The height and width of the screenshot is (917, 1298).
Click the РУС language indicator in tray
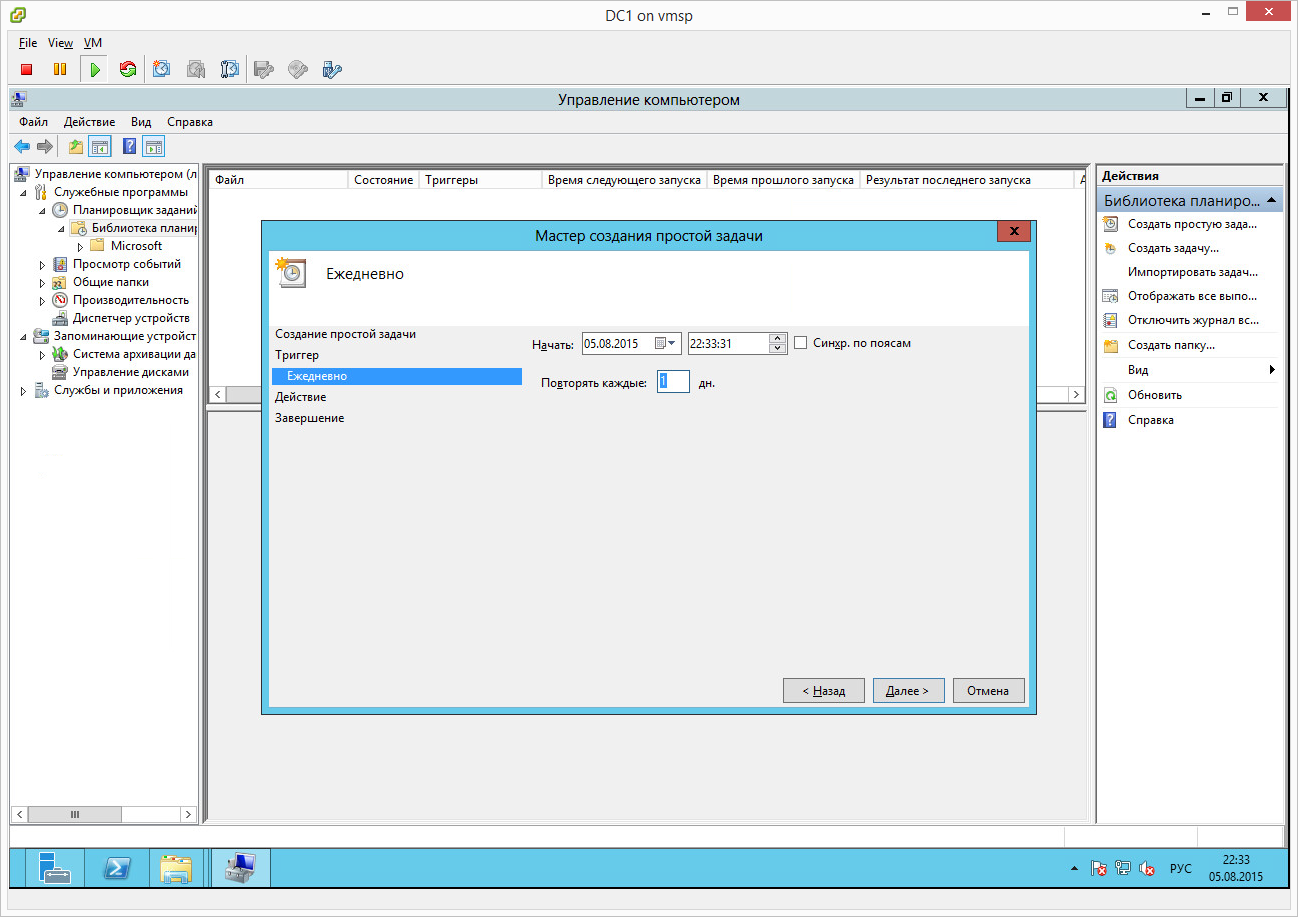1181,868
